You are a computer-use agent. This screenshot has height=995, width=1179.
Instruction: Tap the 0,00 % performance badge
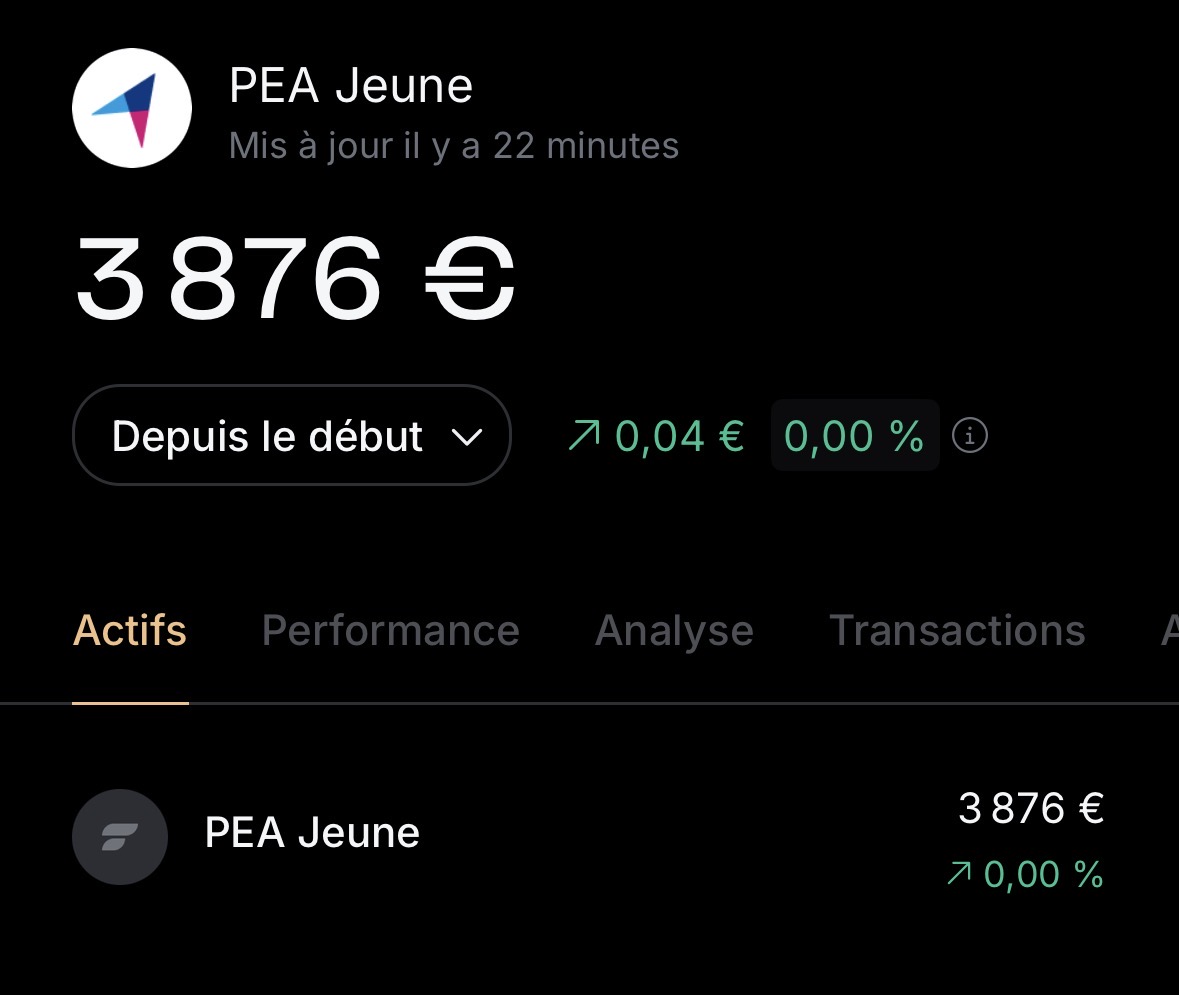tap(854, 436)
